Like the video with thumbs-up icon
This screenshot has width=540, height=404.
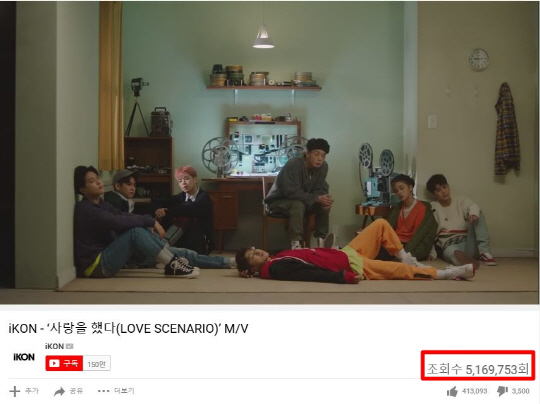(x=452, y=392)
